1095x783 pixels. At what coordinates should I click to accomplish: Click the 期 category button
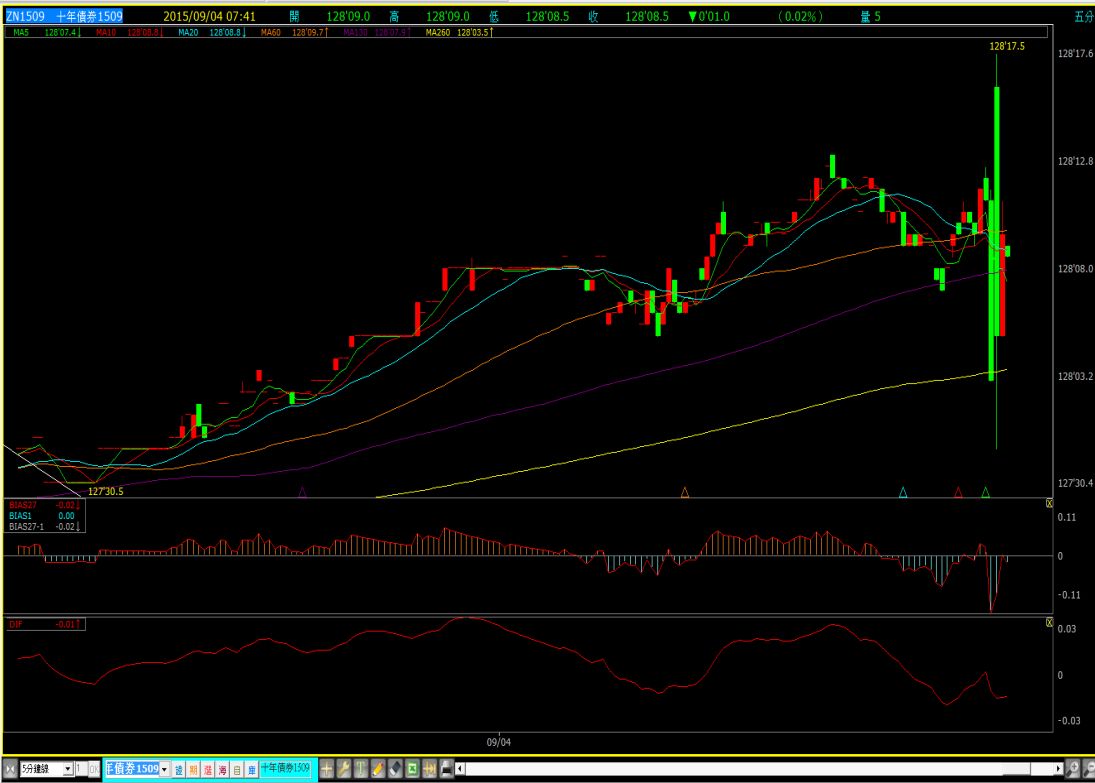coord(193,769)
